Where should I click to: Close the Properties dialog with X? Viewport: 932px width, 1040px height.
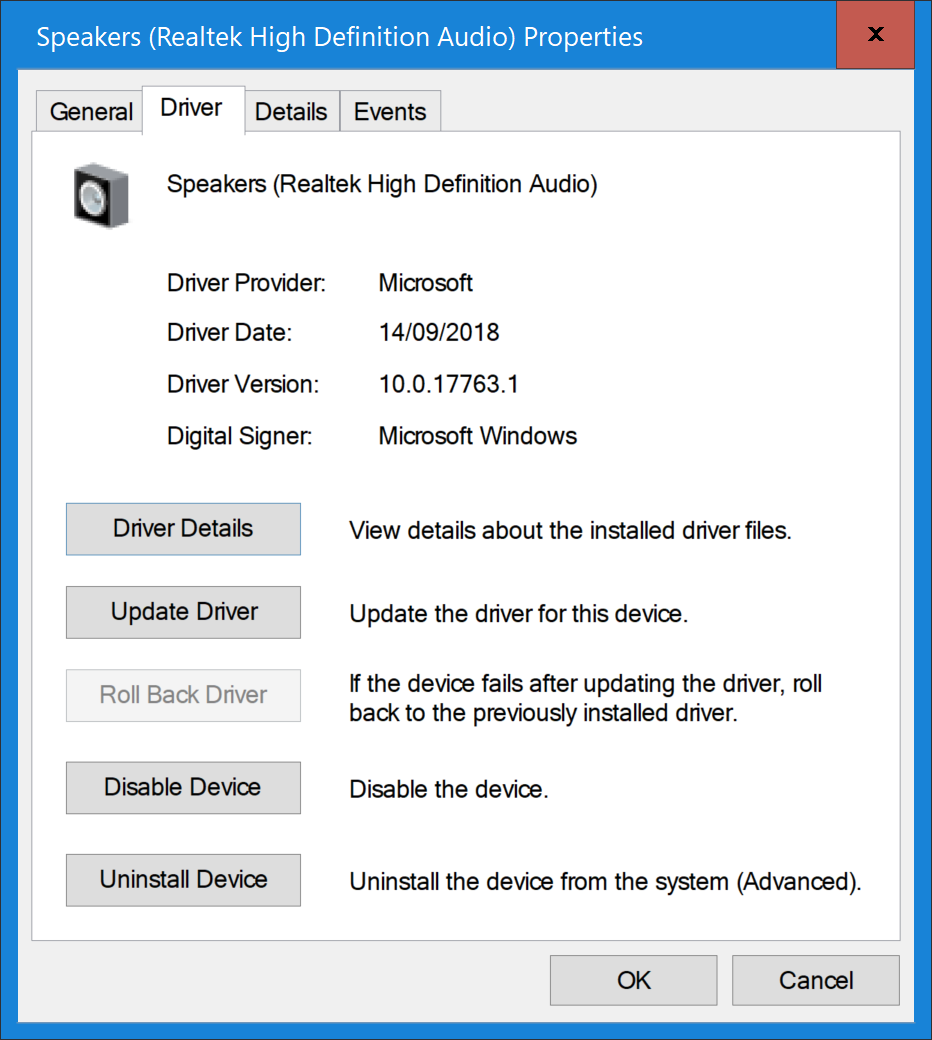(x=875, y=34)
